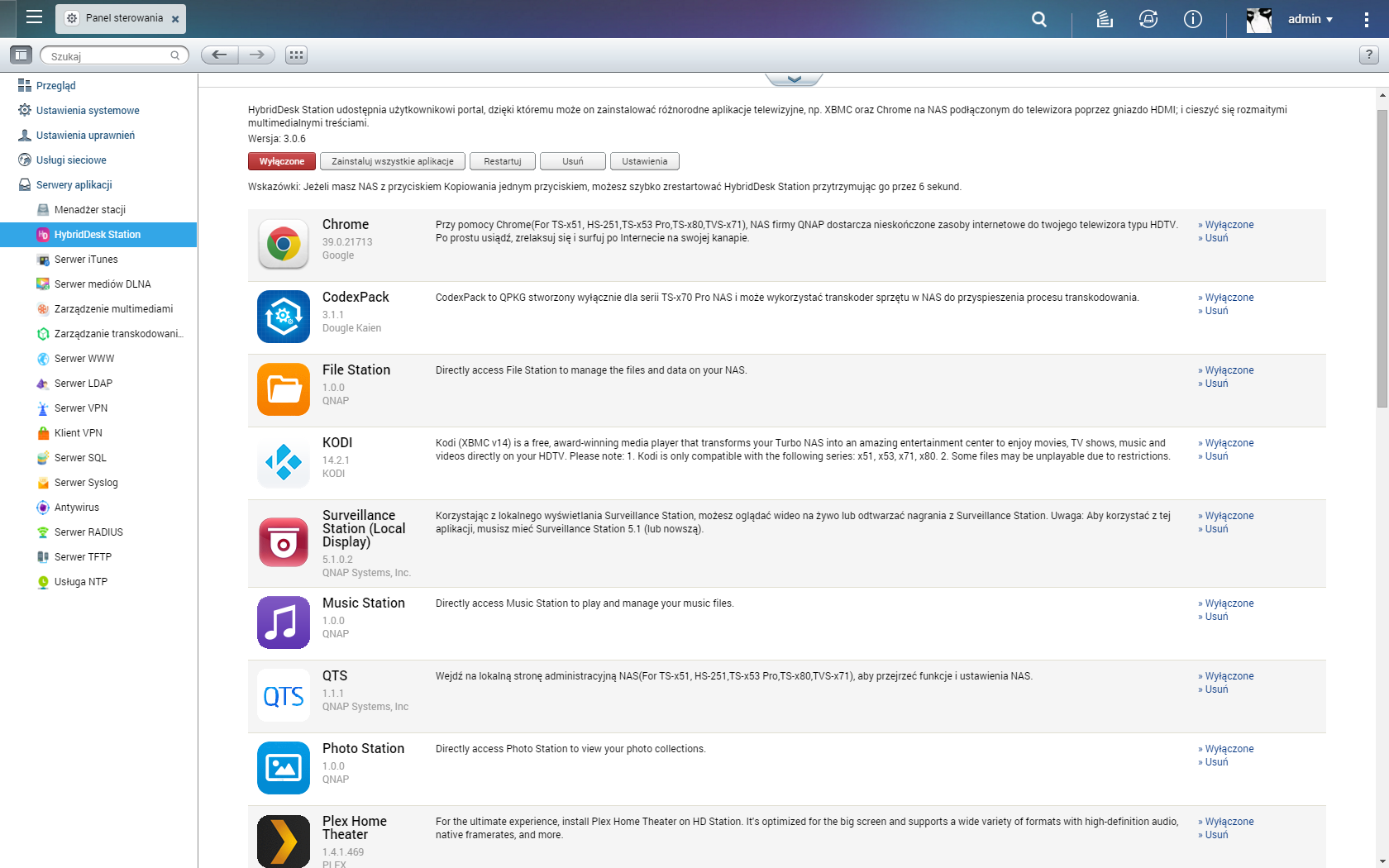Click the QTS app icon
1389x868 pixels.
284,695
